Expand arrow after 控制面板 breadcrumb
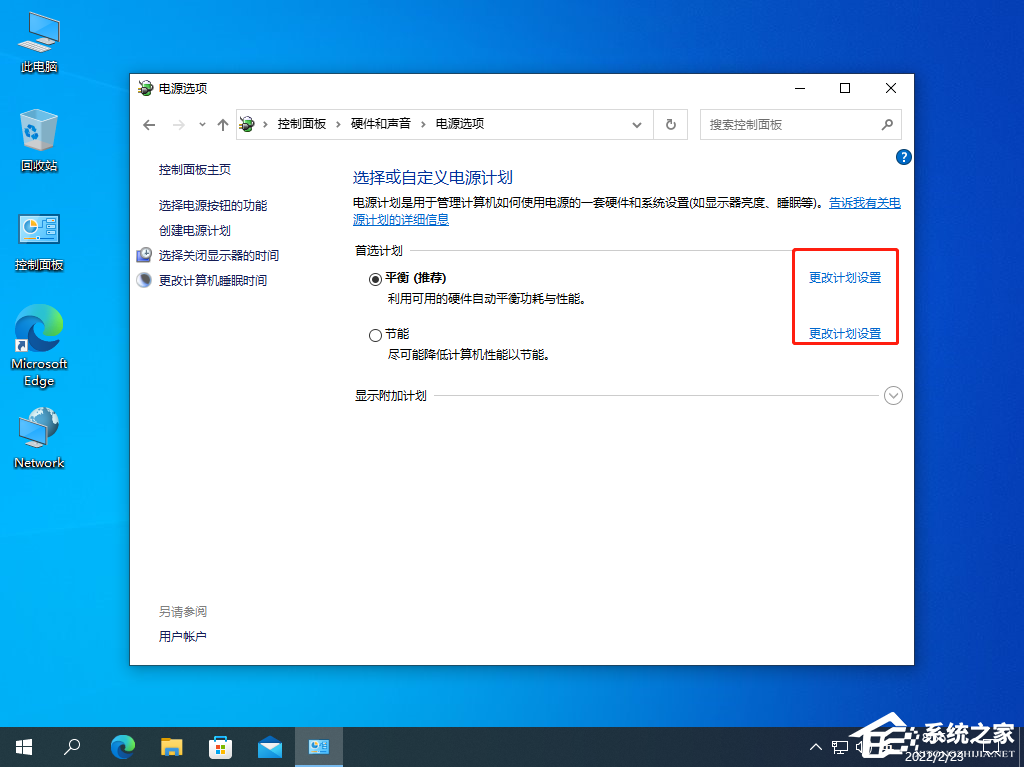This screenshot has height=767, width=1024. tap(338, 124)
